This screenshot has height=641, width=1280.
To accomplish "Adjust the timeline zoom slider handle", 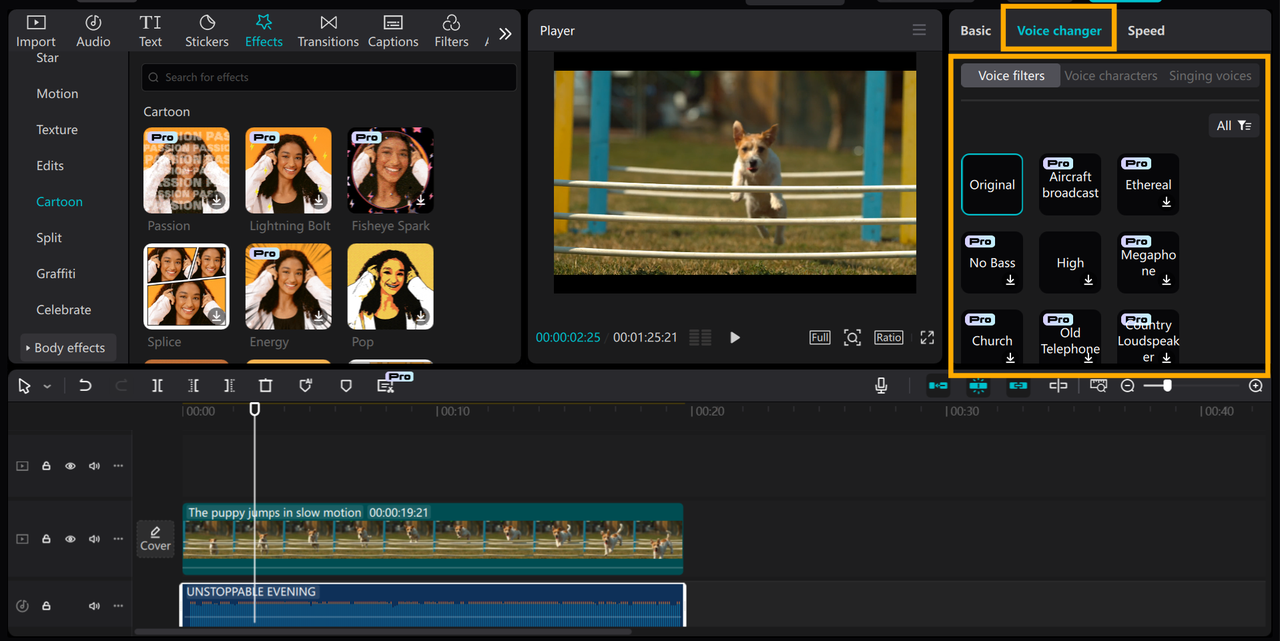I will (1167, 385).
